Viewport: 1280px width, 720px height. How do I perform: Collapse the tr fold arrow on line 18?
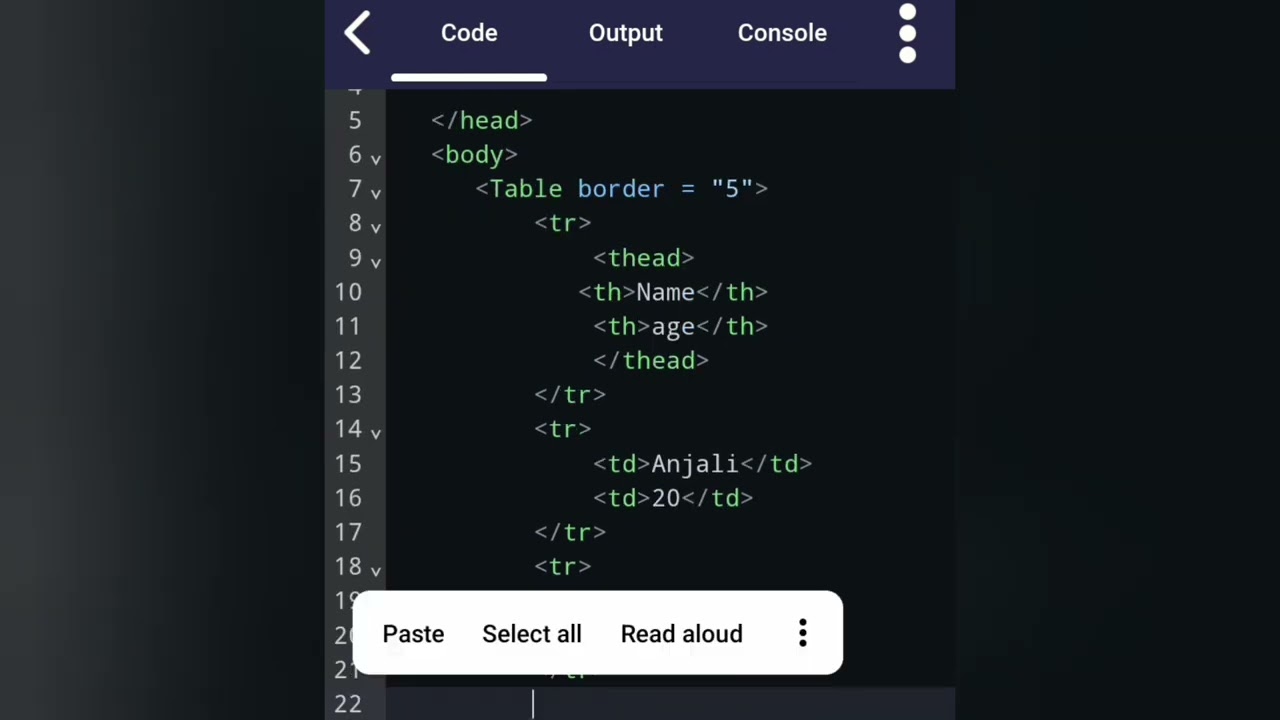click(376, 571)
